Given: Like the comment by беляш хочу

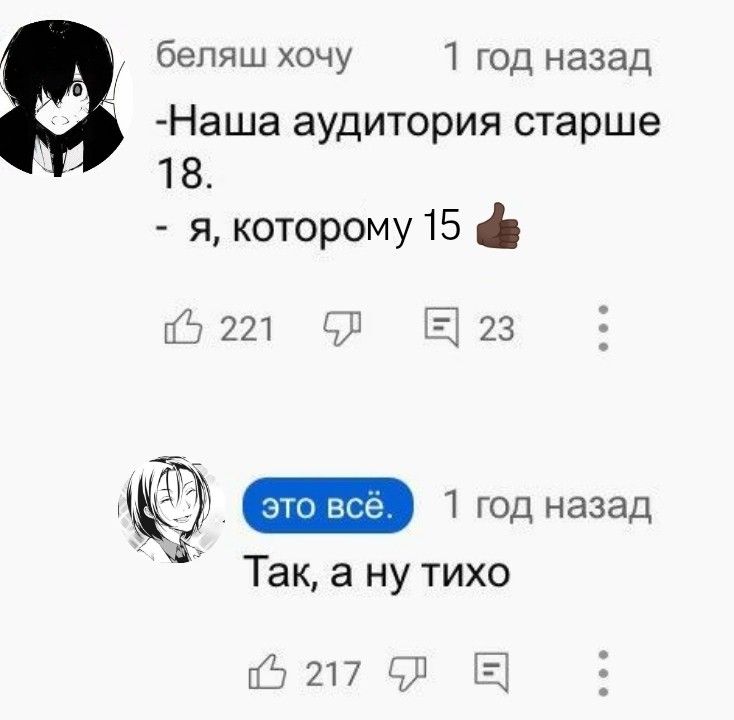Looking at the screenshot, I should pos(183,327).
